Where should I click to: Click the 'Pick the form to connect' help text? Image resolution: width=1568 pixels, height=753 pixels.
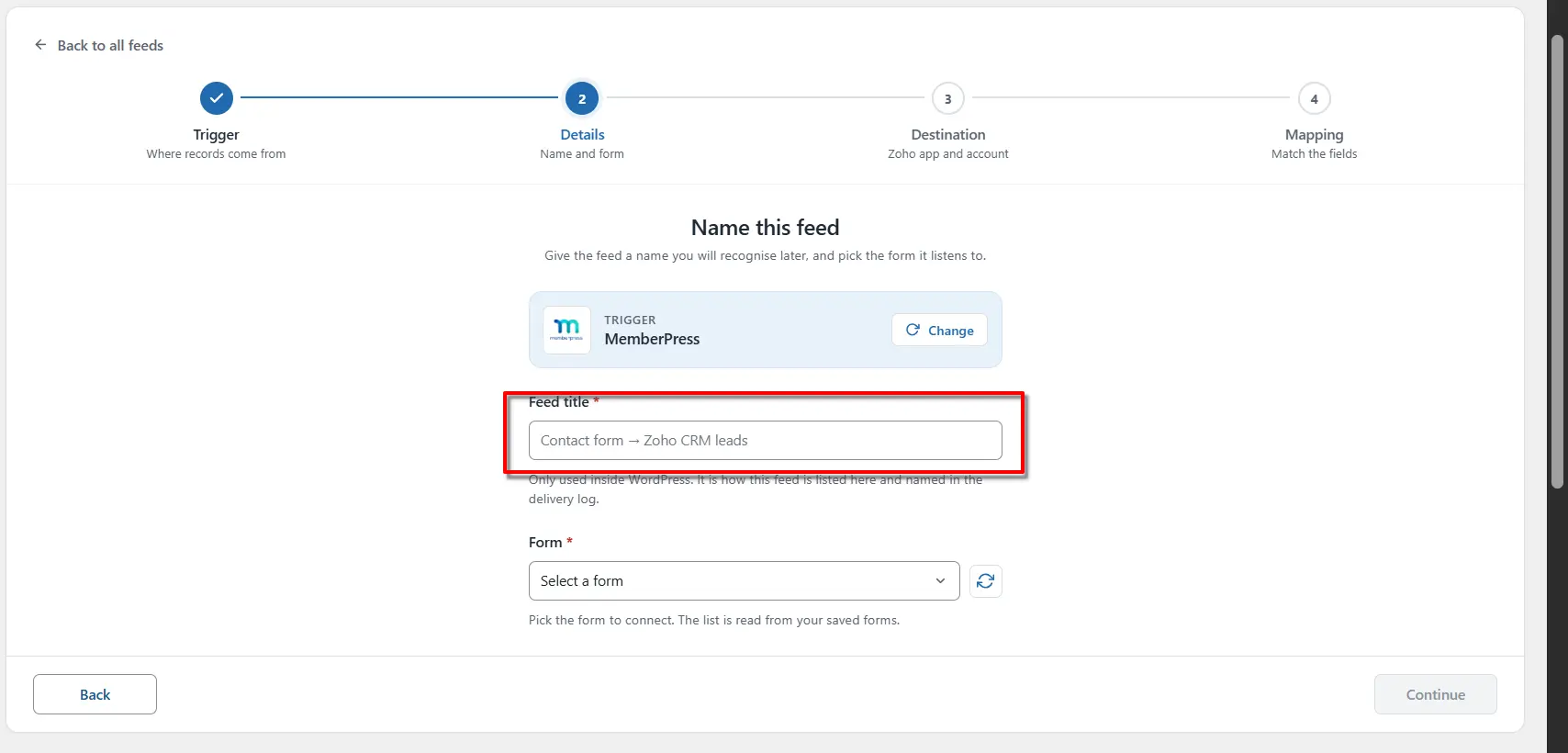click(714, 620)
